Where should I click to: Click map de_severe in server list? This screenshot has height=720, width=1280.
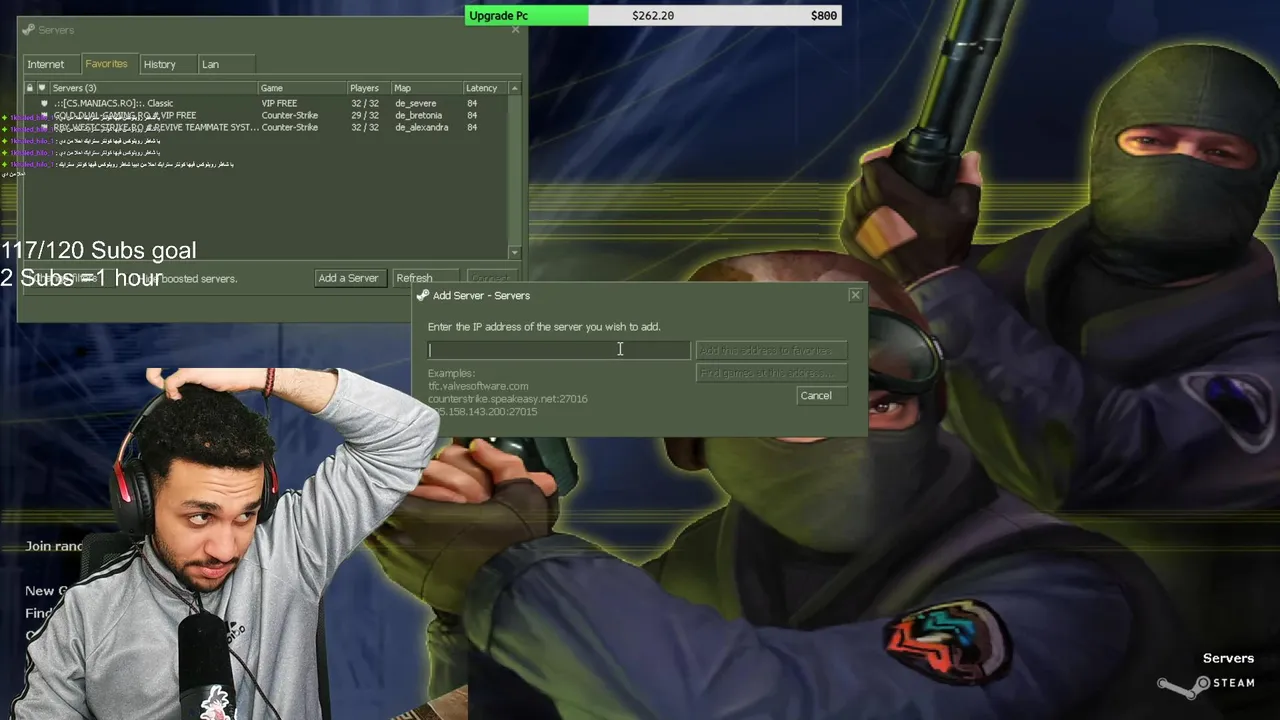tap(415, 103)
